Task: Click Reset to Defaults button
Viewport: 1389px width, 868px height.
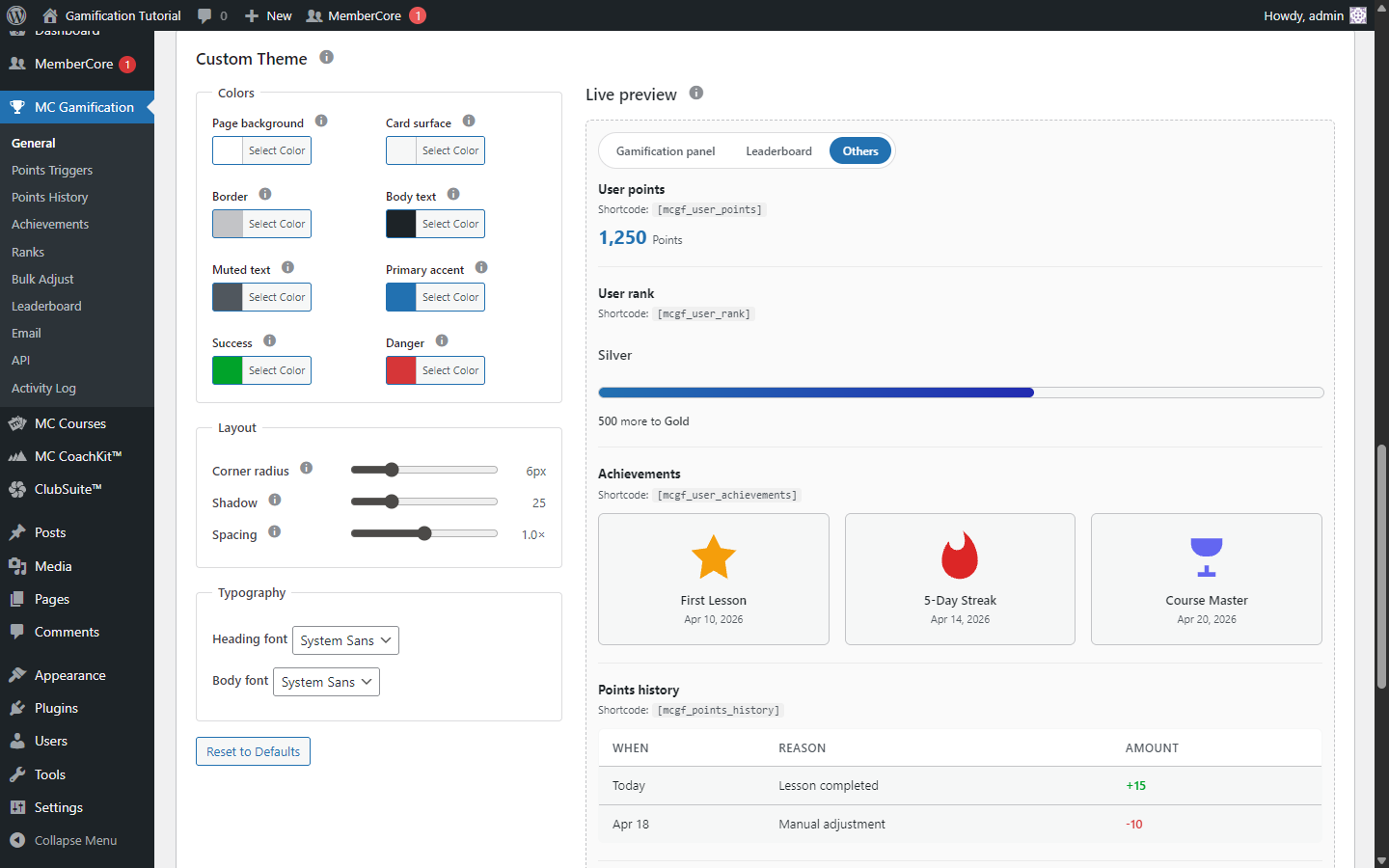Action: point(253,751)
